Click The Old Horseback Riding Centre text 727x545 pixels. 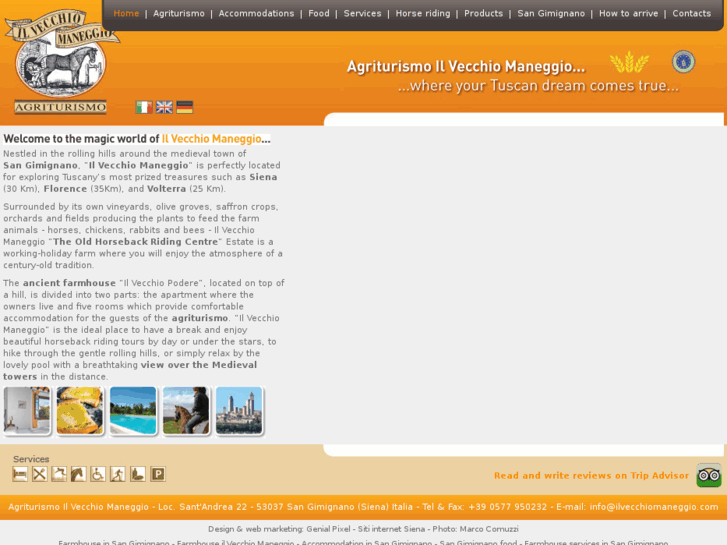coord(135,242)
